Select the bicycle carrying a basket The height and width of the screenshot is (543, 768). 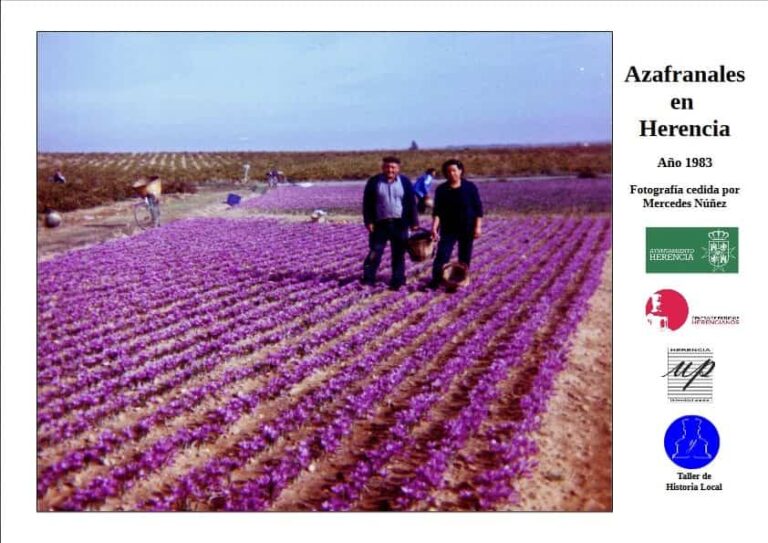pyautogui.click(x=147, y=202)
